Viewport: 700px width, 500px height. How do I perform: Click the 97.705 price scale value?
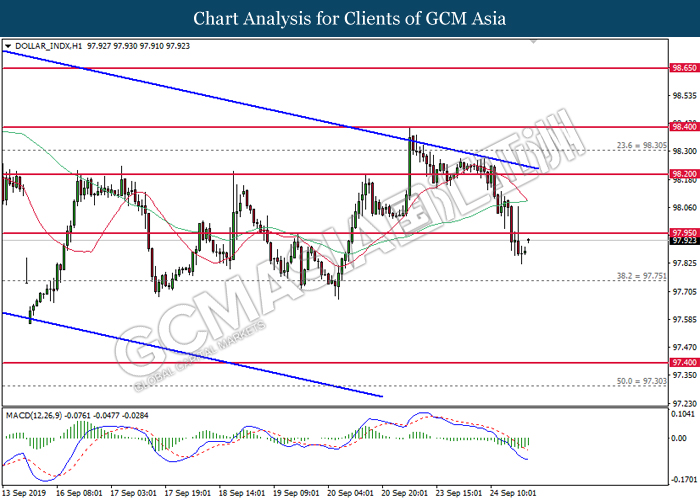coord(684,292)
